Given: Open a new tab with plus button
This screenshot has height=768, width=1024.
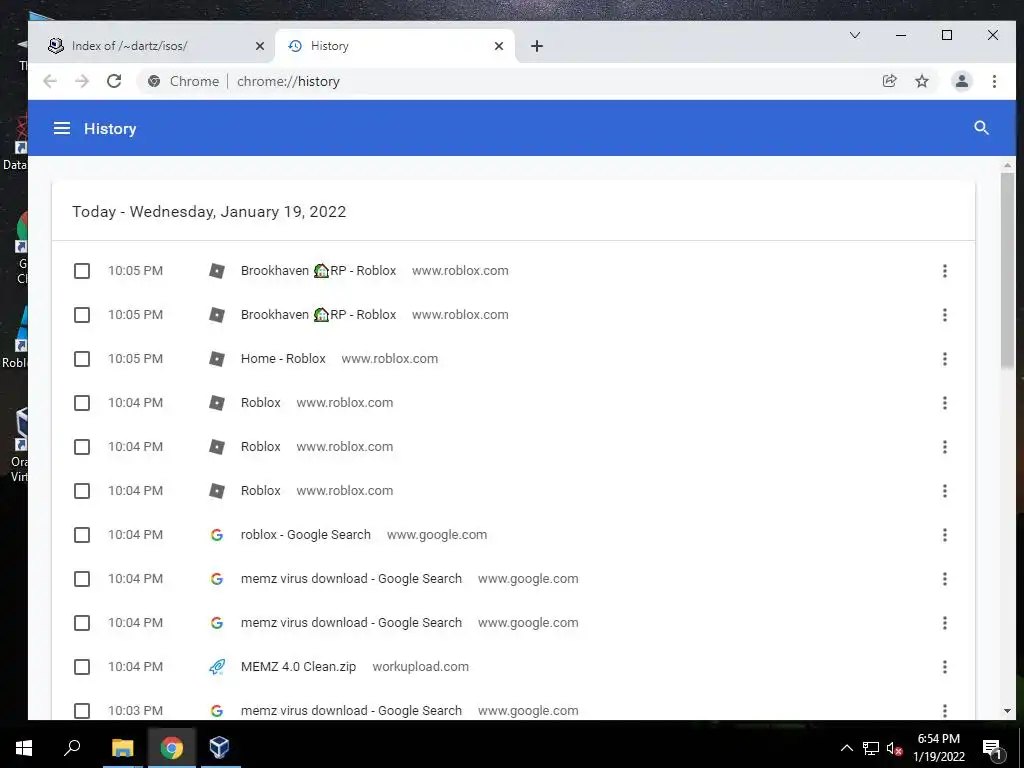Looking at the screenshot, I should click(x=537, y=46).
